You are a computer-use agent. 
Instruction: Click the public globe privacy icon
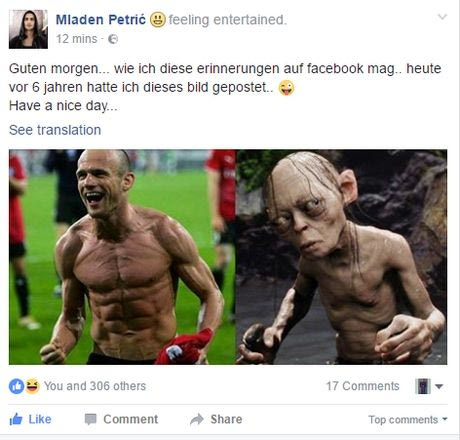pyautogui.click(x=113, y=39)
